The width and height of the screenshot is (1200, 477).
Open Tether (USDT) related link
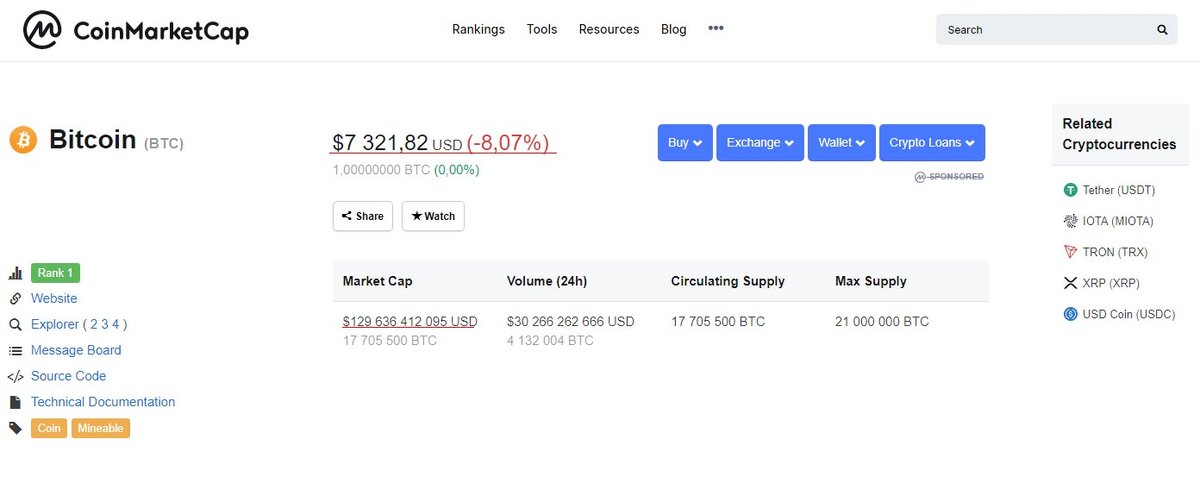[1119, 190]
